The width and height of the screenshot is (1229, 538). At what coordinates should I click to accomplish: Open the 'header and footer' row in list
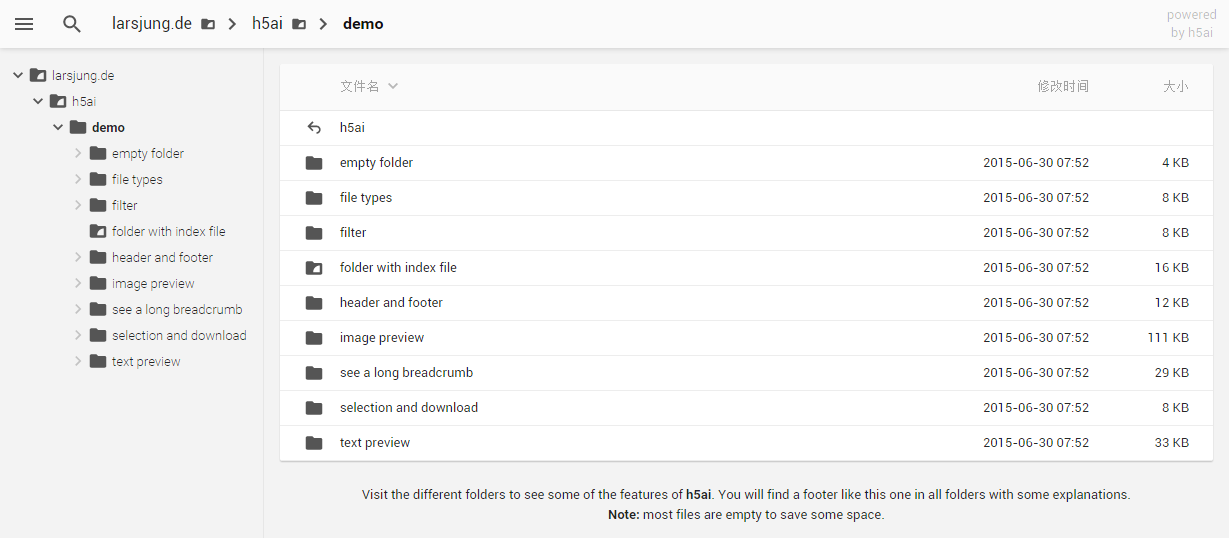391,303
